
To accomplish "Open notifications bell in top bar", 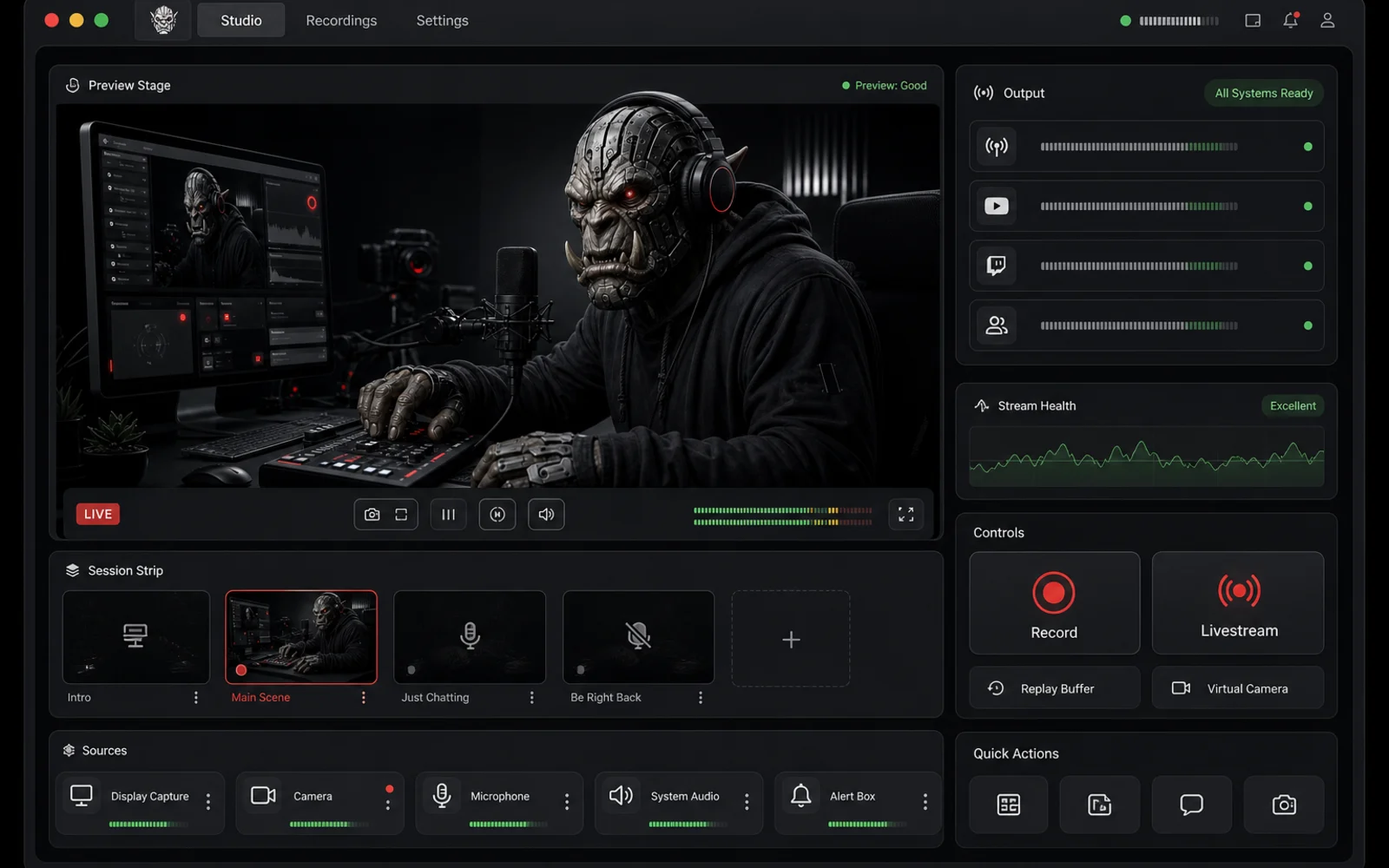I will point(1291,20).
